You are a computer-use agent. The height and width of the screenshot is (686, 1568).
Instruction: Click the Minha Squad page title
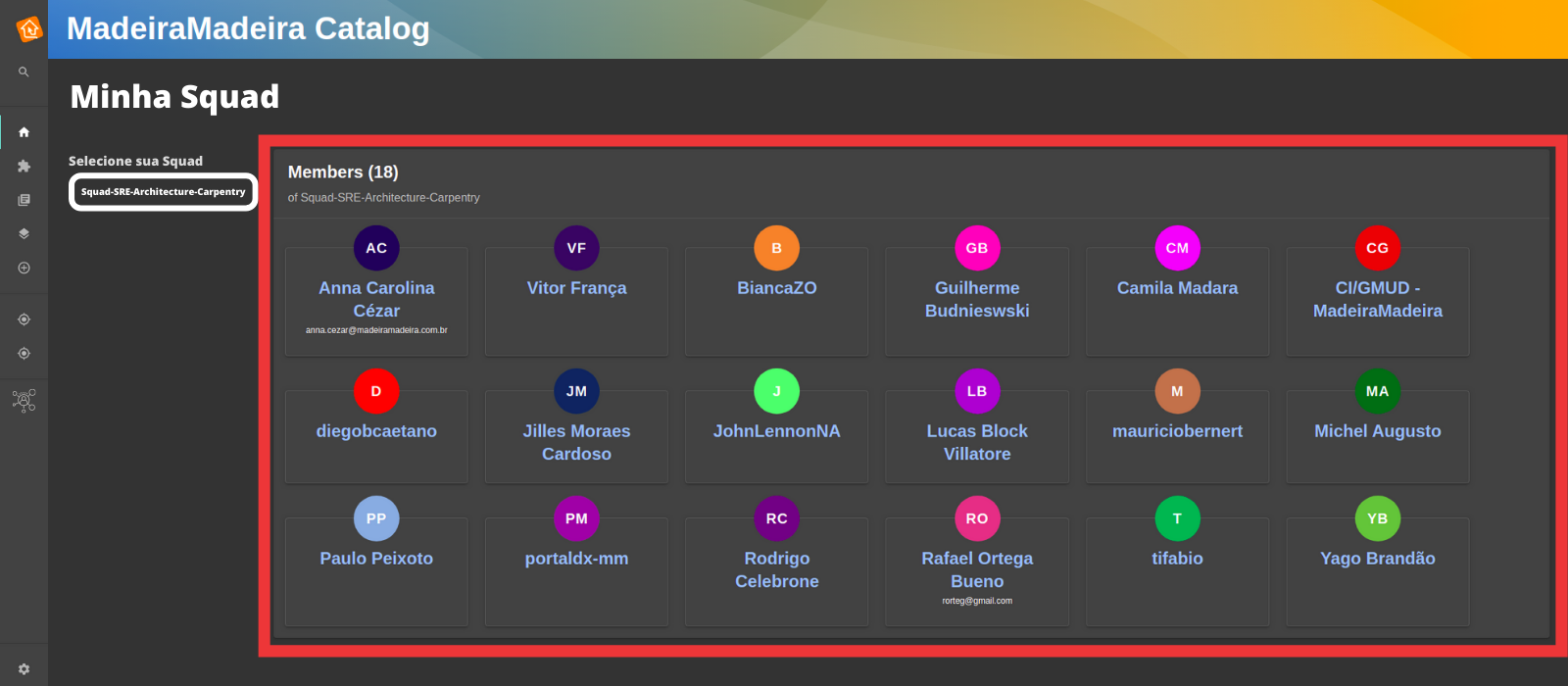174,96
